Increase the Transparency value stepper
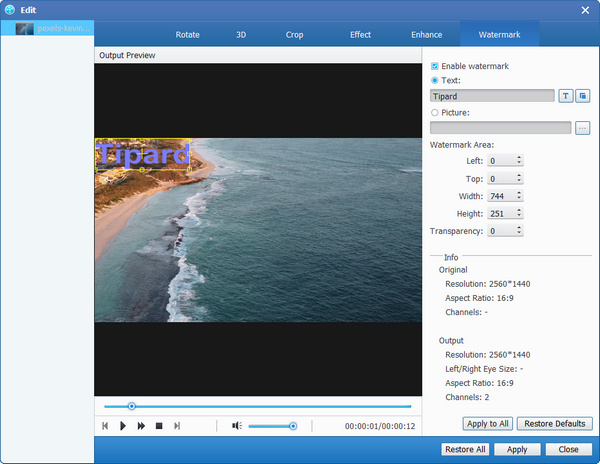The width and height of the screenshot is (600, 464). coord(519,228)
